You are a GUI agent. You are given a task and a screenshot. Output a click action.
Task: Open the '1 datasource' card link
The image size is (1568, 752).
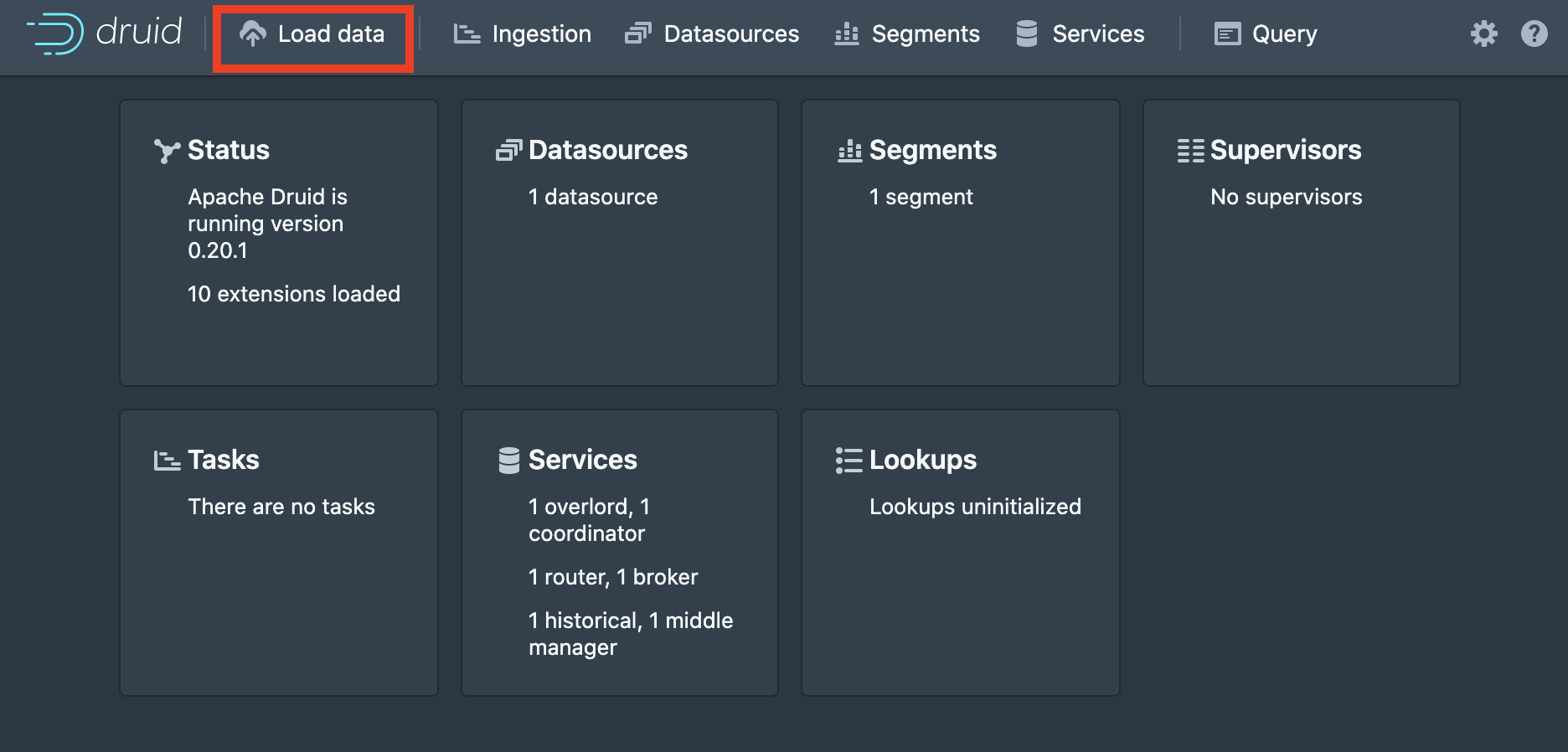pos(592,197)
